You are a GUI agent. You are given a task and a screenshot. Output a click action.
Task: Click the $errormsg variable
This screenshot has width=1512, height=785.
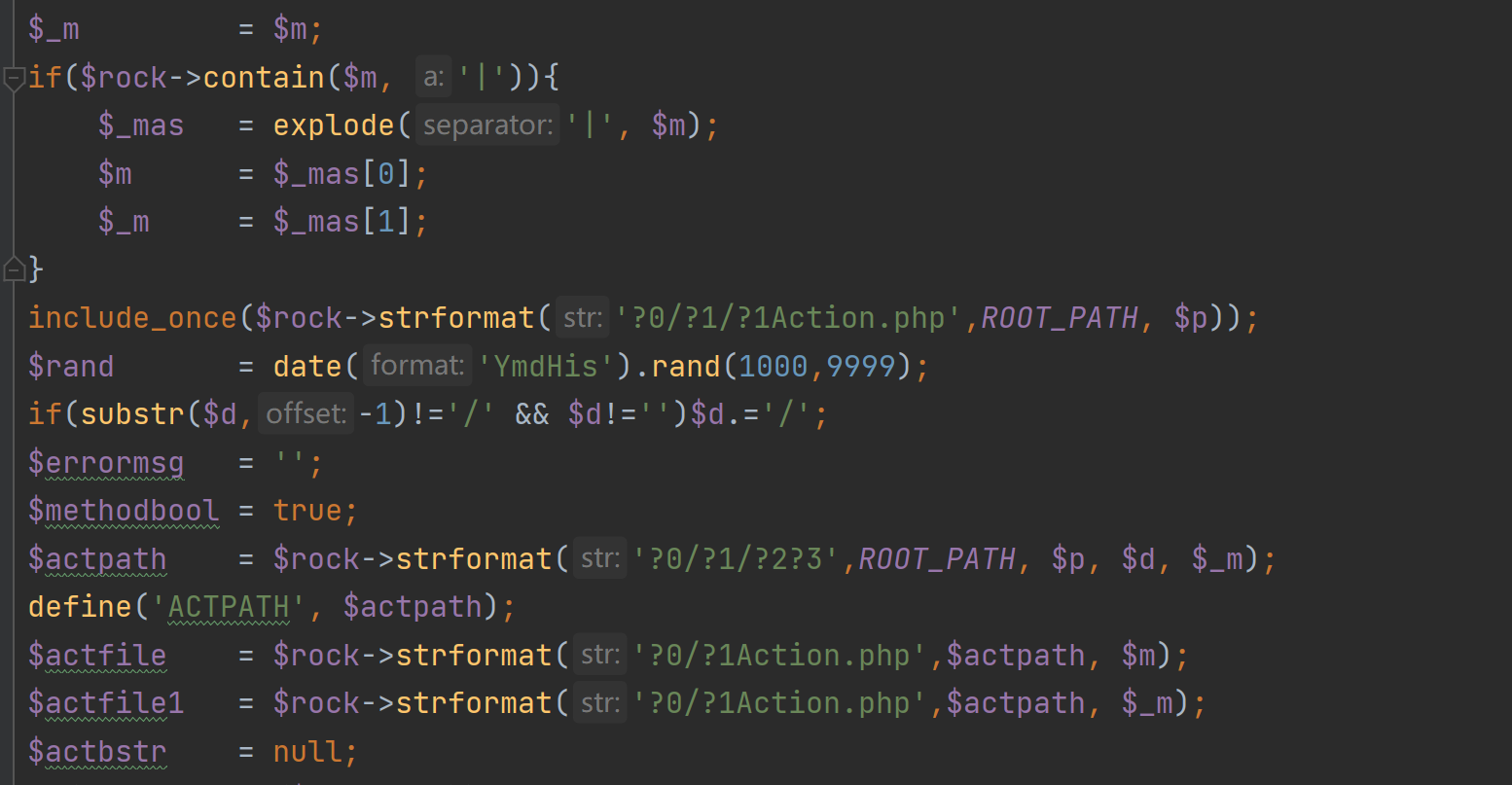pyautogui.click(x=106, y=463)
